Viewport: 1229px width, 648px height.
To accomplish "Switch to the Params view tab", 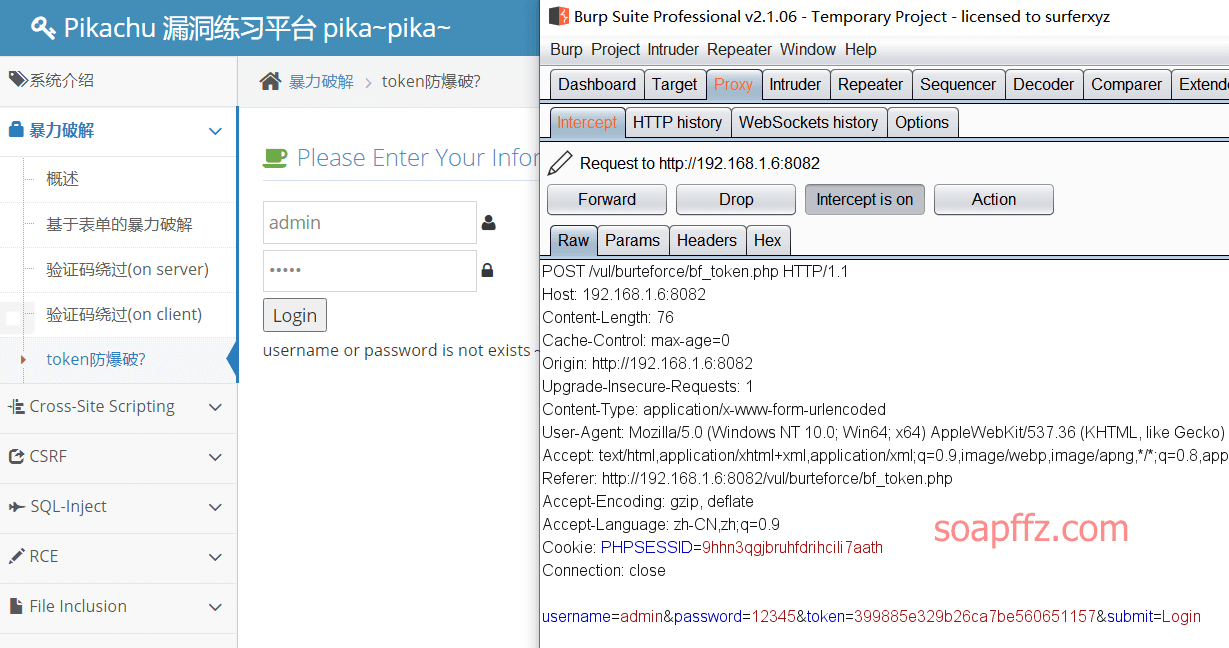I will [632, 240].
